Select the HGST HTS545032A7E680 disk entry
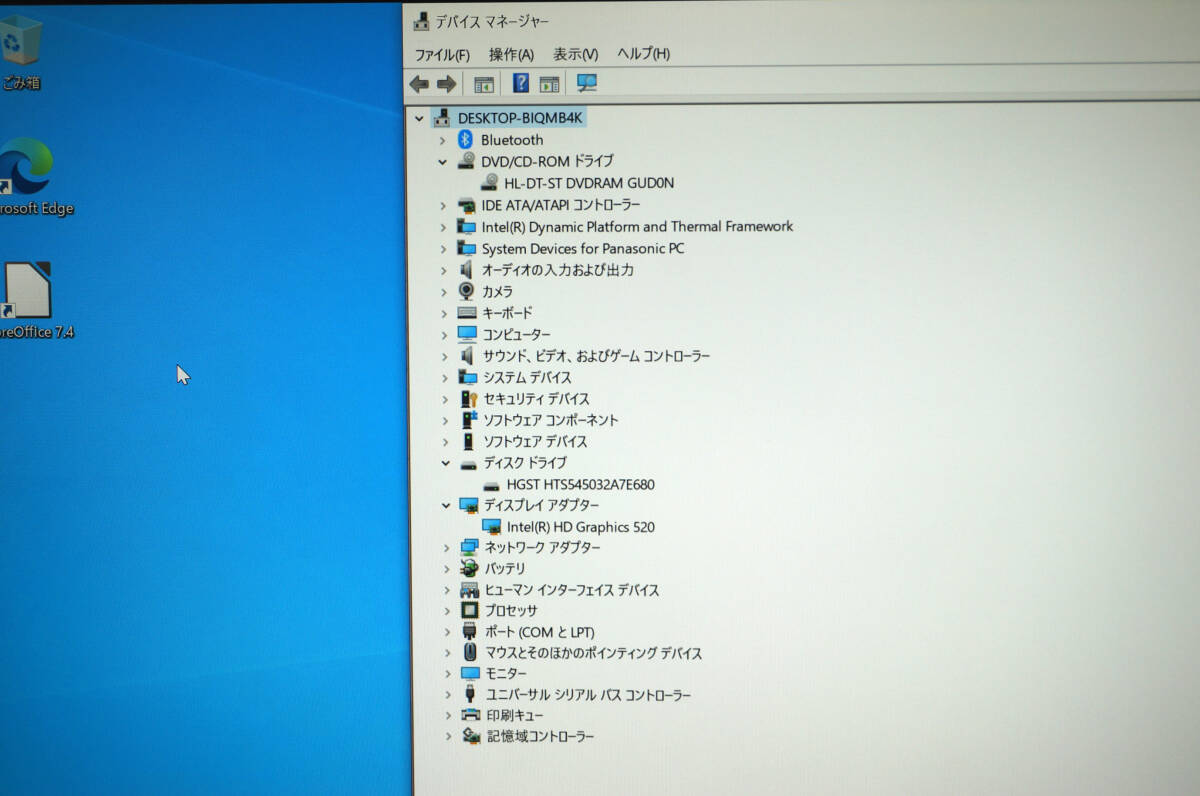 [x=581, y=484]
